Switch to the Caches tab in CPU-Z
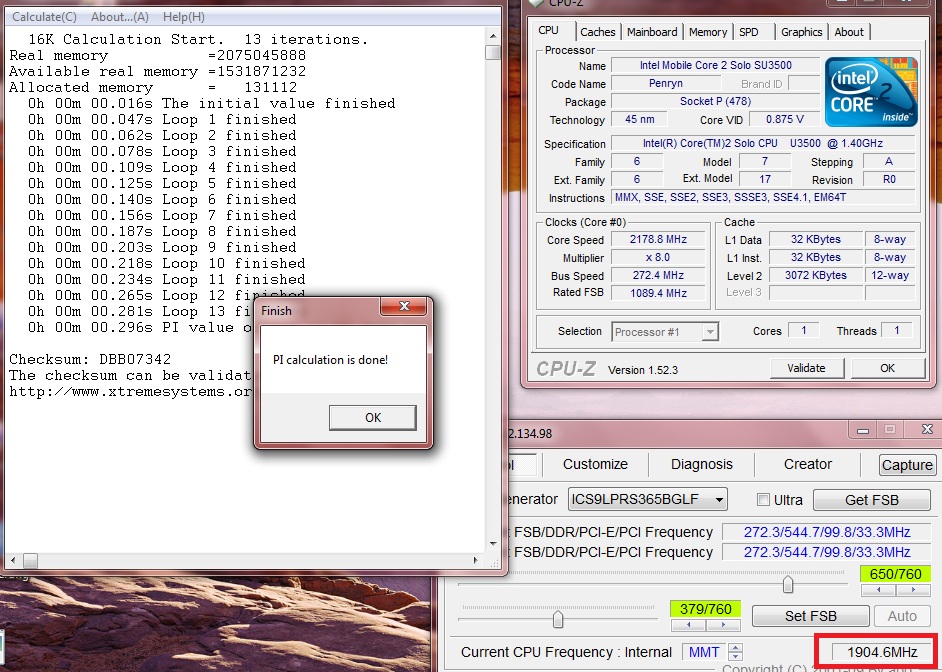This screenshot has width=942, height=672. point(598,32)
